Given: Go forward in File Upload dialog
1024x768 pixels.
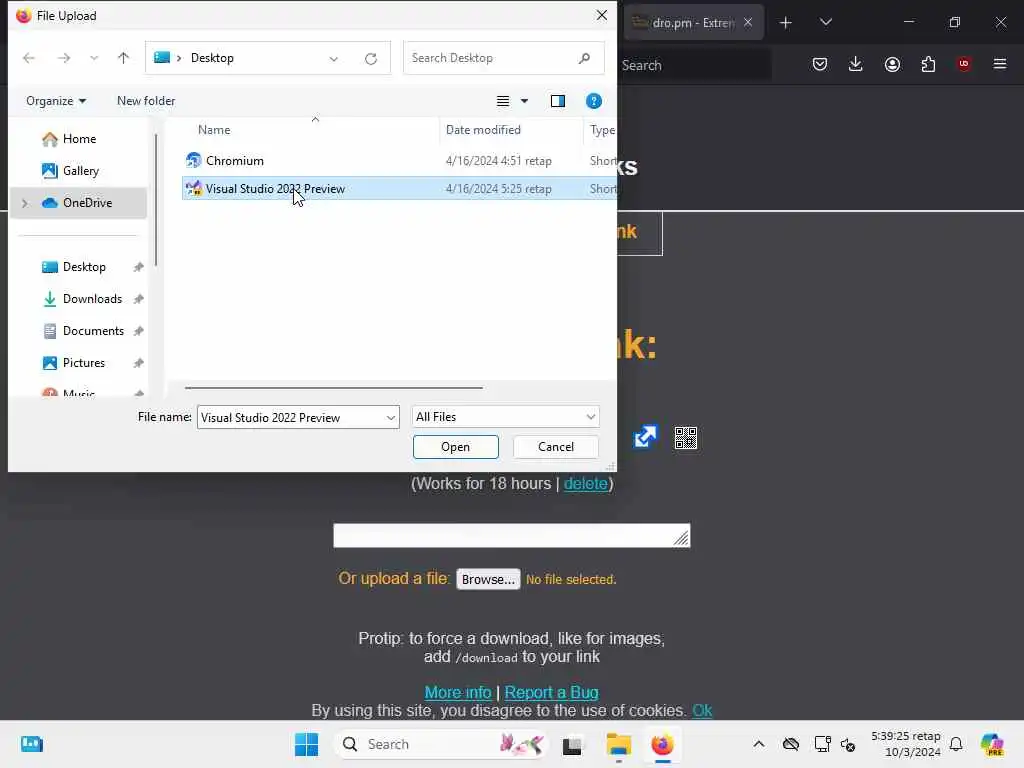Looking at the screenshot, I should click(63, 58).
